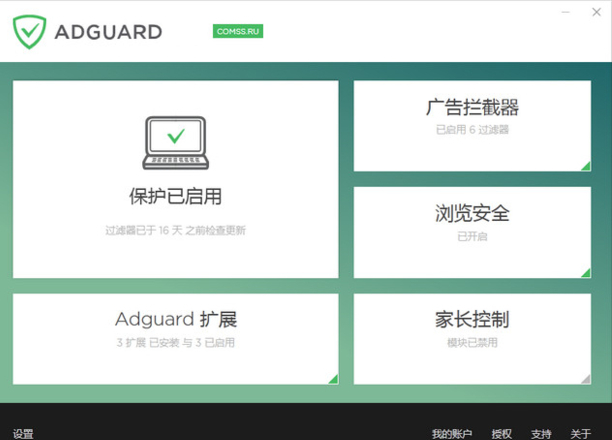
Task: Click the 过滤器已于 16 天 之前检查更新 text
Action: click(x=176, y=230)
